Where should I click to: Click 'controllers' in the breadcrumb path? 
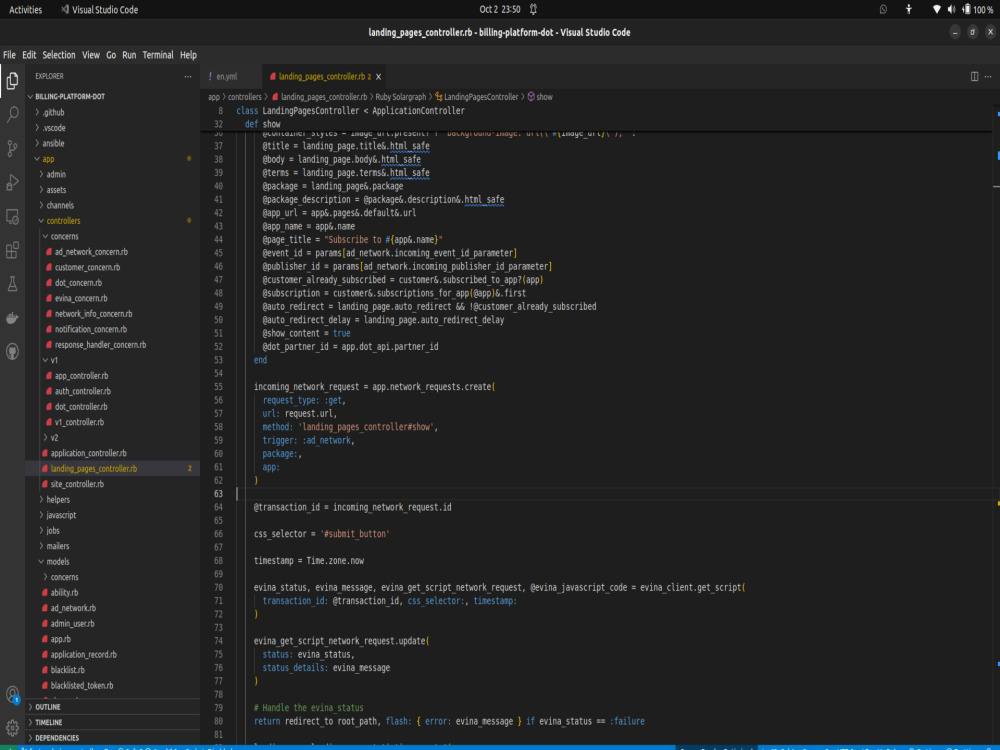[x=245, y=97]
